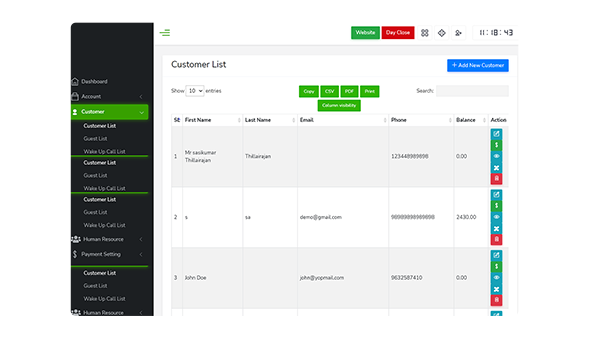Viewport: 590px width, 360px height.
Task: Click the blue X icon for row 1
Action: click(x=496, y=168)
